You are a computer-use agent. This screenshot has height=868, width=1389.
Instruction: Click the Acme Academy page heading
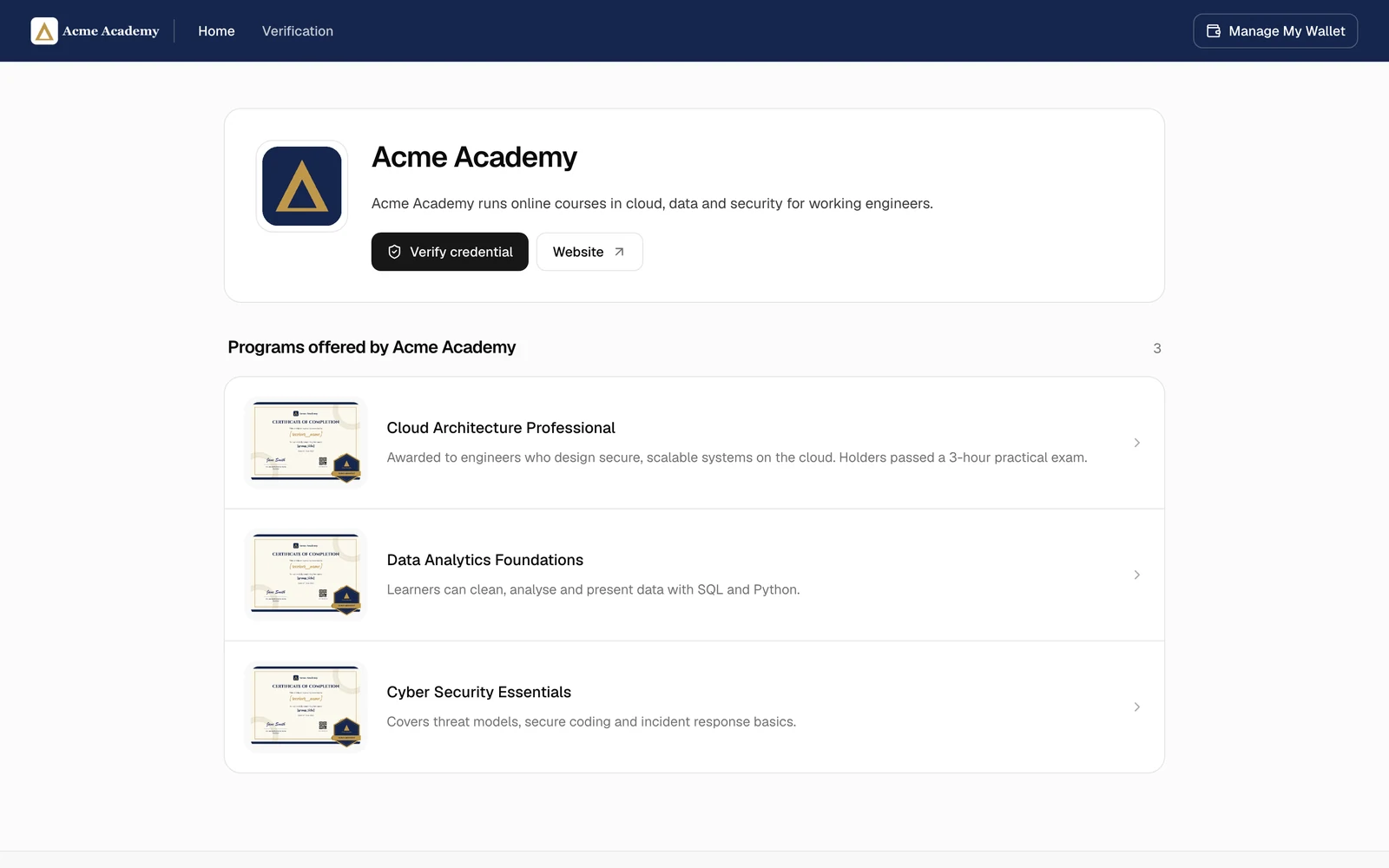coord(474,157)
